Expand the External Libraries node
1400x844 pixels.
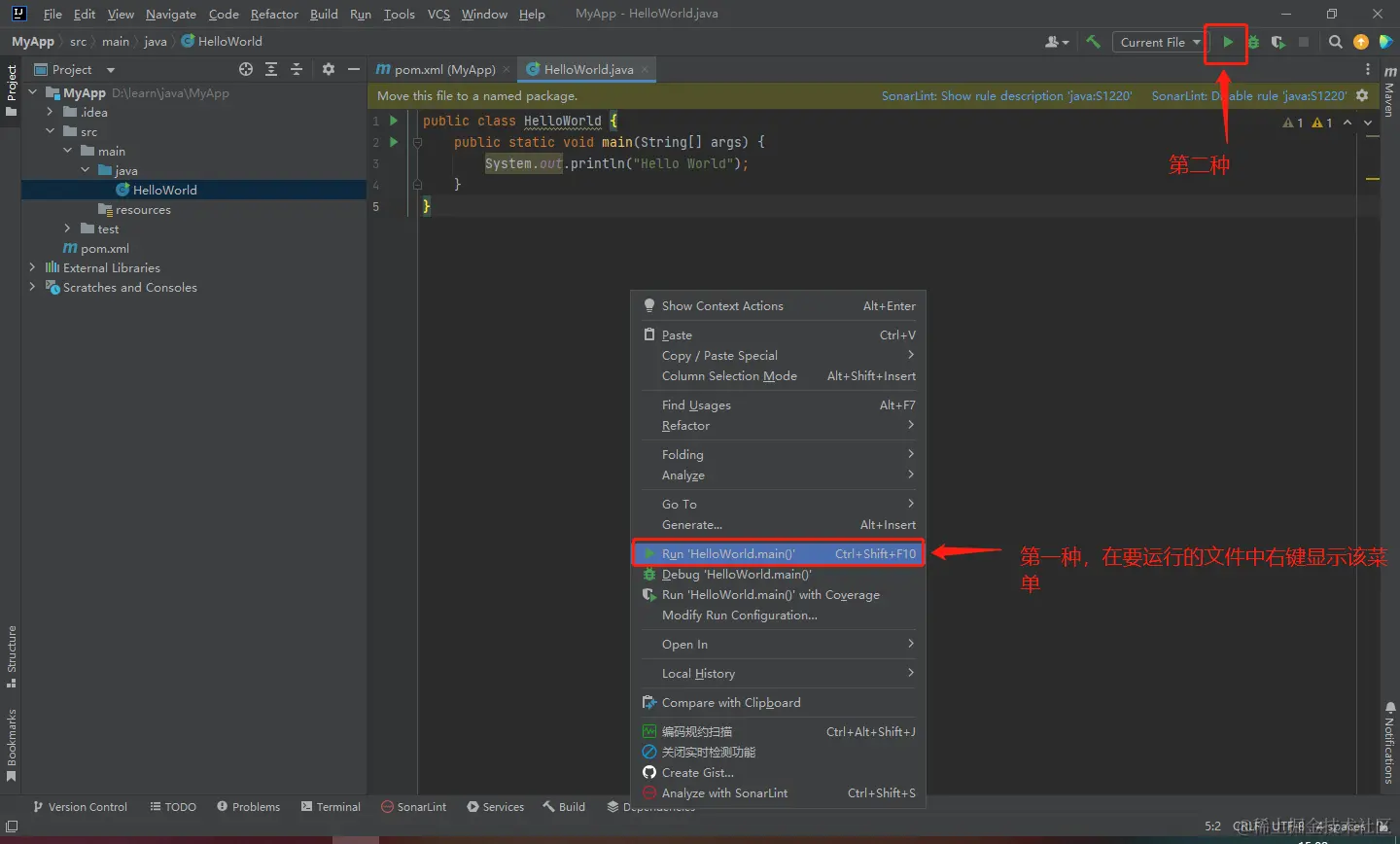tap(32, 267)
